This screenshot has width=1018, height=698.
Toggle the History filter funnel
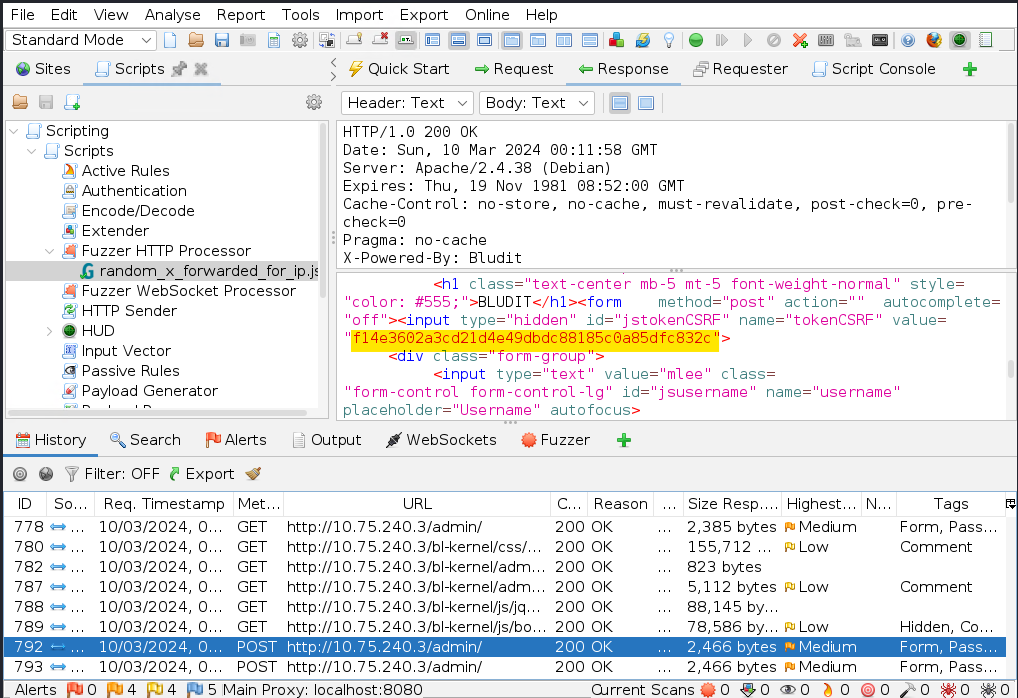(x=72, y=474)
